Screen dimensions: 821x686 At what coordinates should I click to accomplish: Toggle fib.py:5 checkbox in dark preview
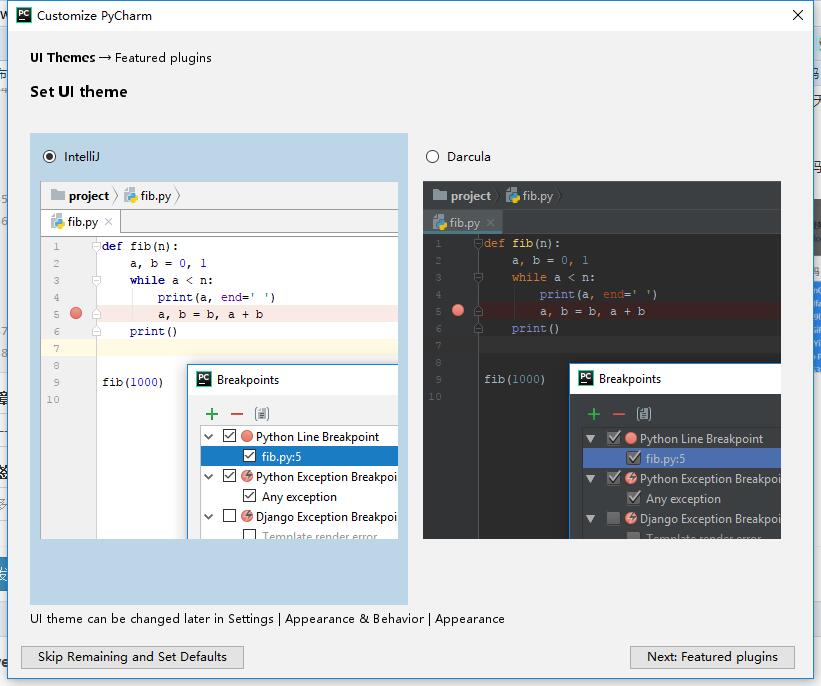(x=634, y=458)
